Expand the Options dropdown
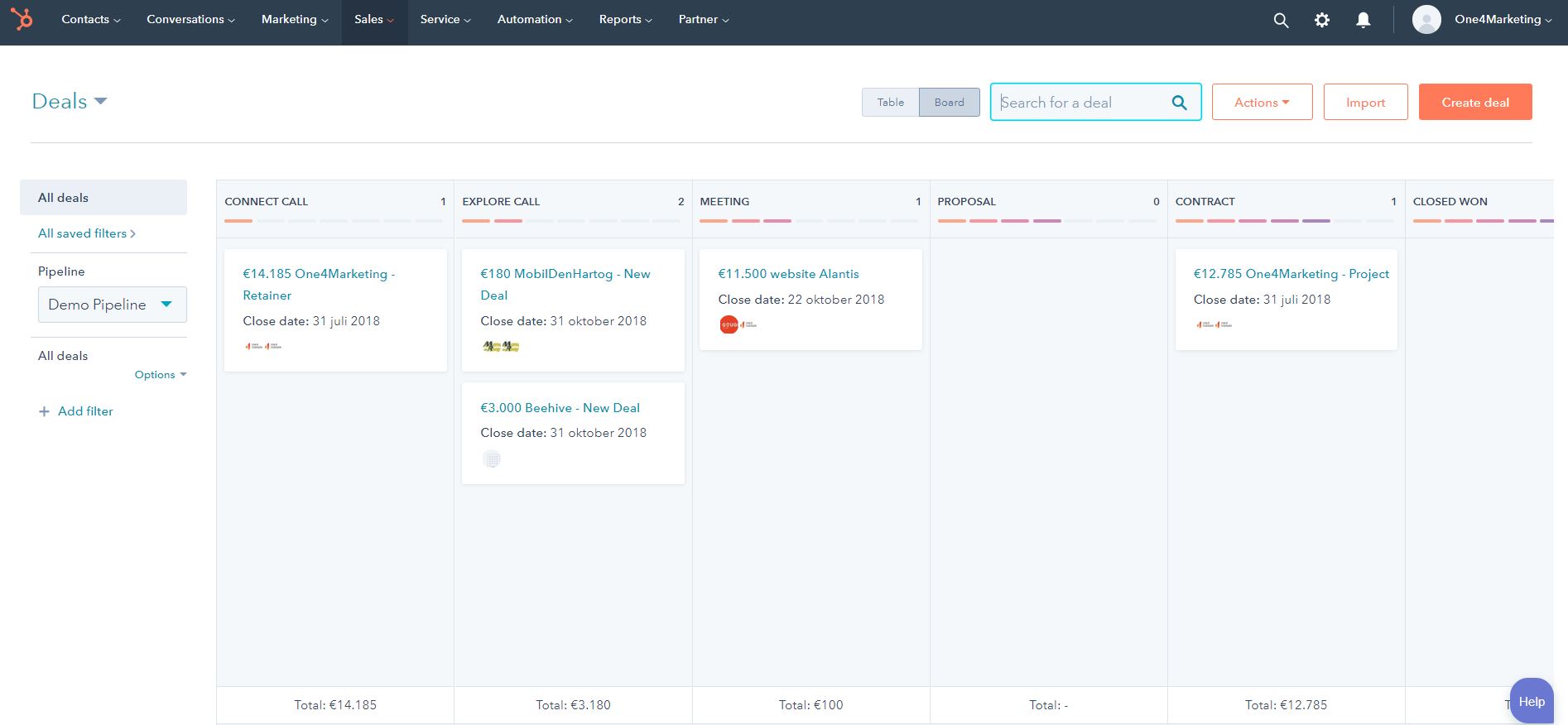The height and width of the screenshot is (725, 1568). (x=161, y=375)
